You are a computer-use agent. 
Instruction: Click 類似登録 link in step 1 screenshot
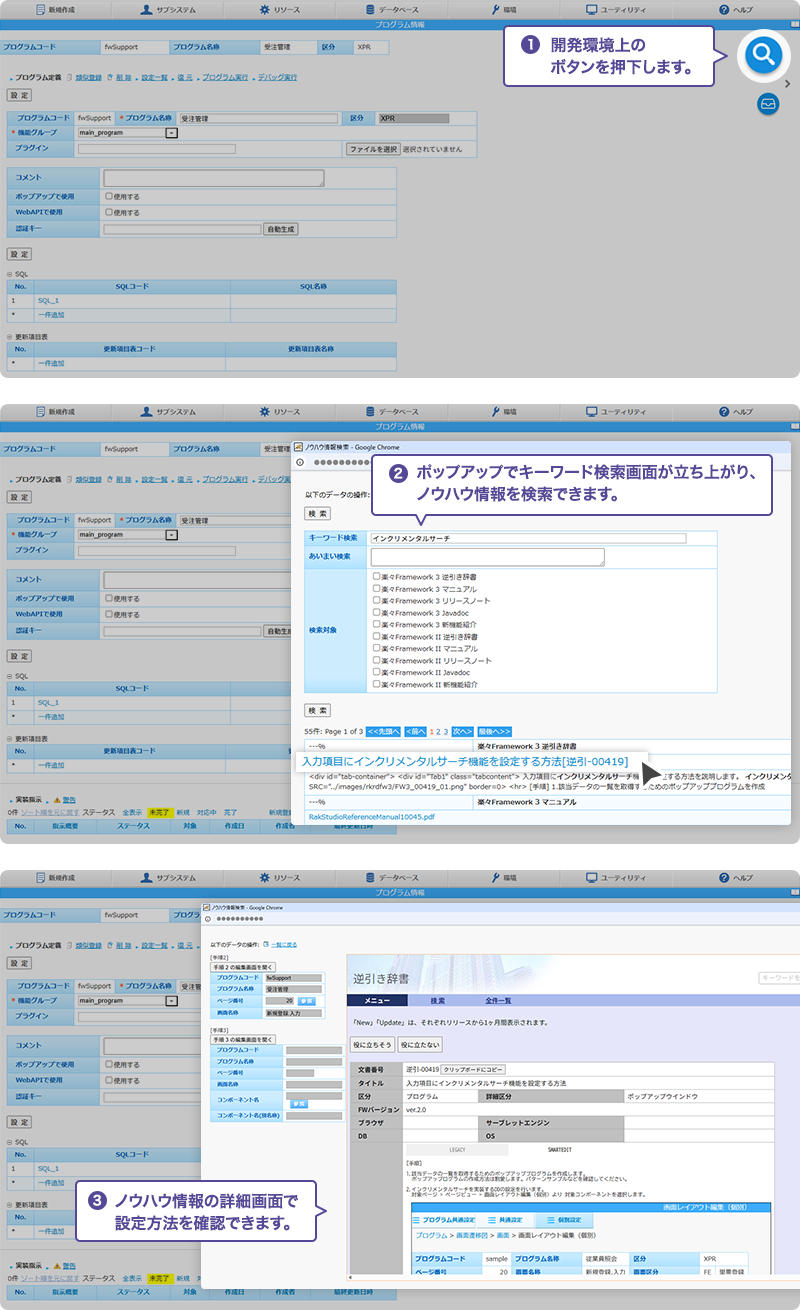[x=88, y=77]
